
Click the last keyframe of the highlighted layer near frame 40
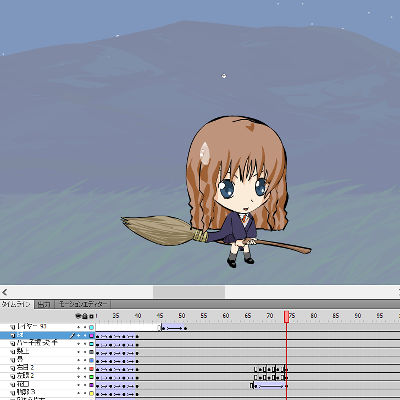click(x=137, y=336)
